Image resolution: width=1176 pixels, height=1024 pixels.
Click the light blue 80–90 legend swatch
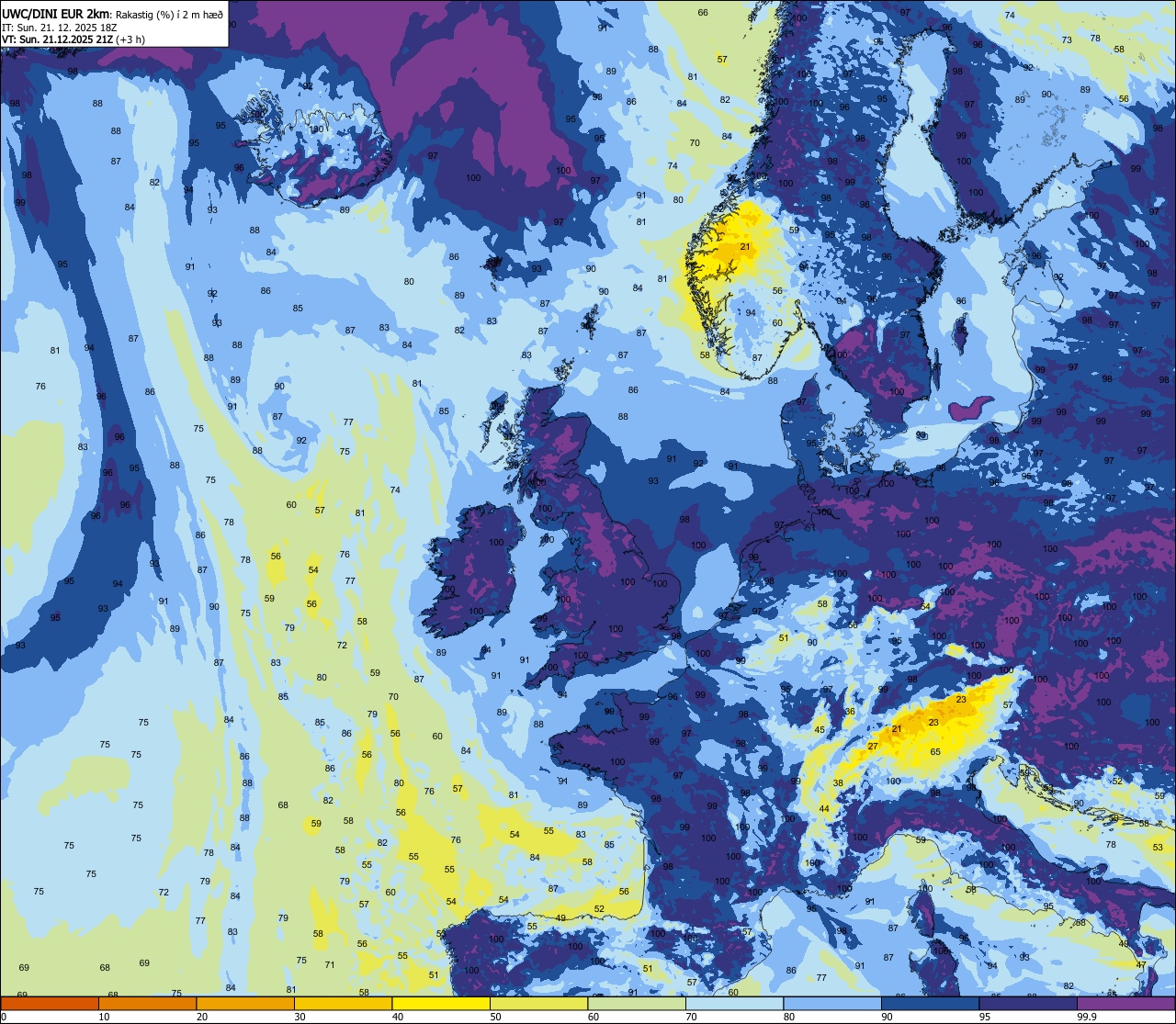pos(832,1003)
